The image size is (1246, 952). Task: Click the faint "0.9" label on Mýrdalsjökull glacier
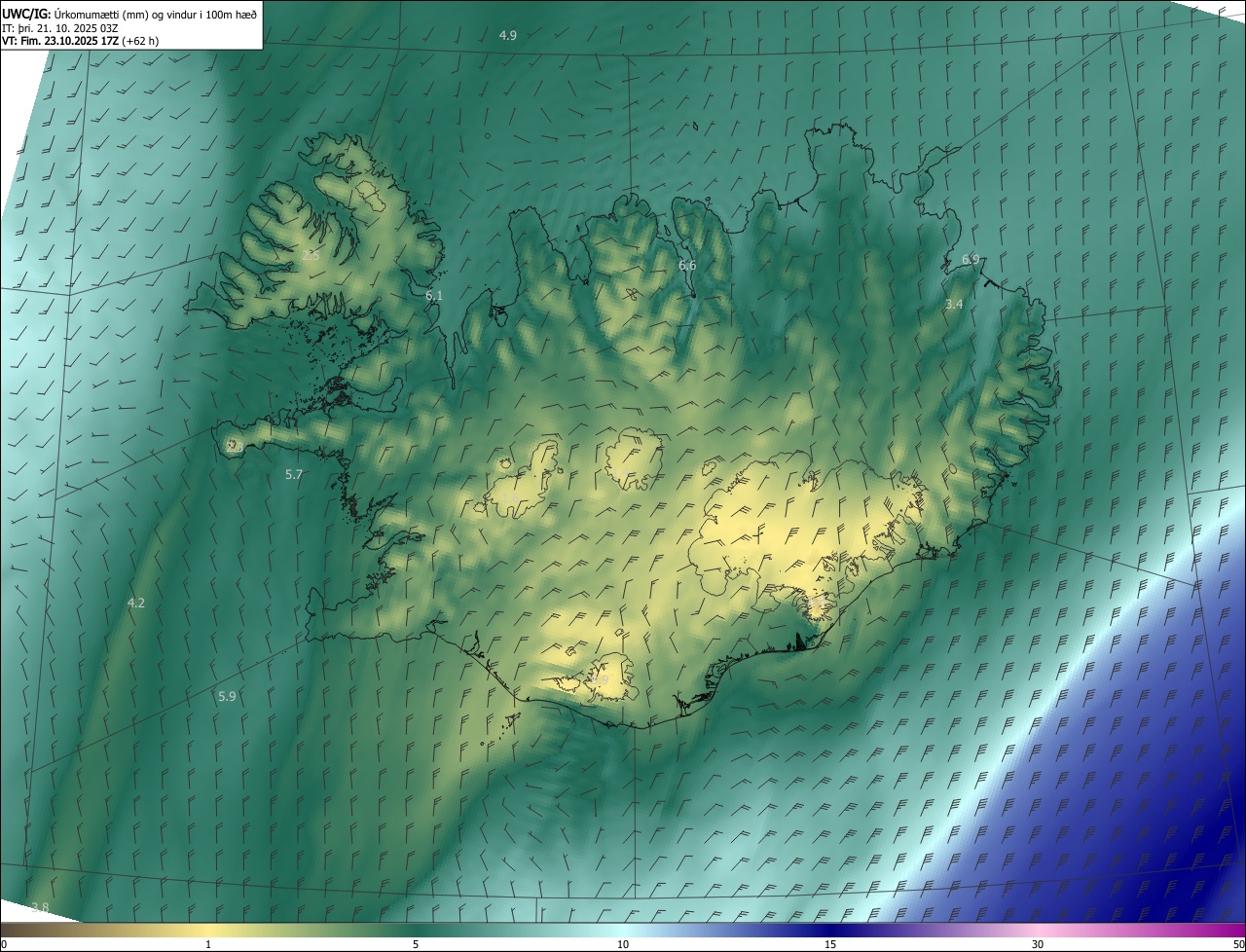point(600,680)
